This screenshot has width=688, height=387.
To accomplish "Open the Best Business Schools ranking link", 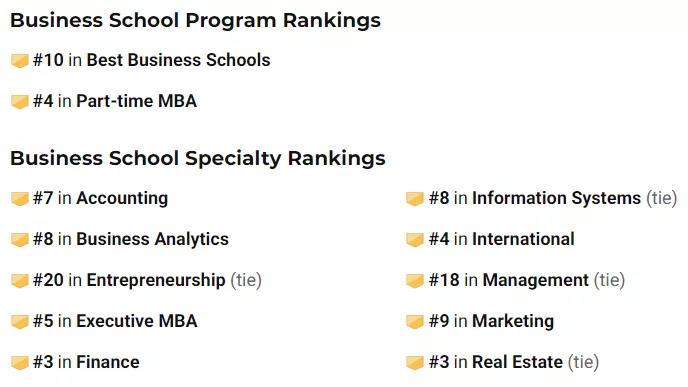I will click(x=178, y=60).
